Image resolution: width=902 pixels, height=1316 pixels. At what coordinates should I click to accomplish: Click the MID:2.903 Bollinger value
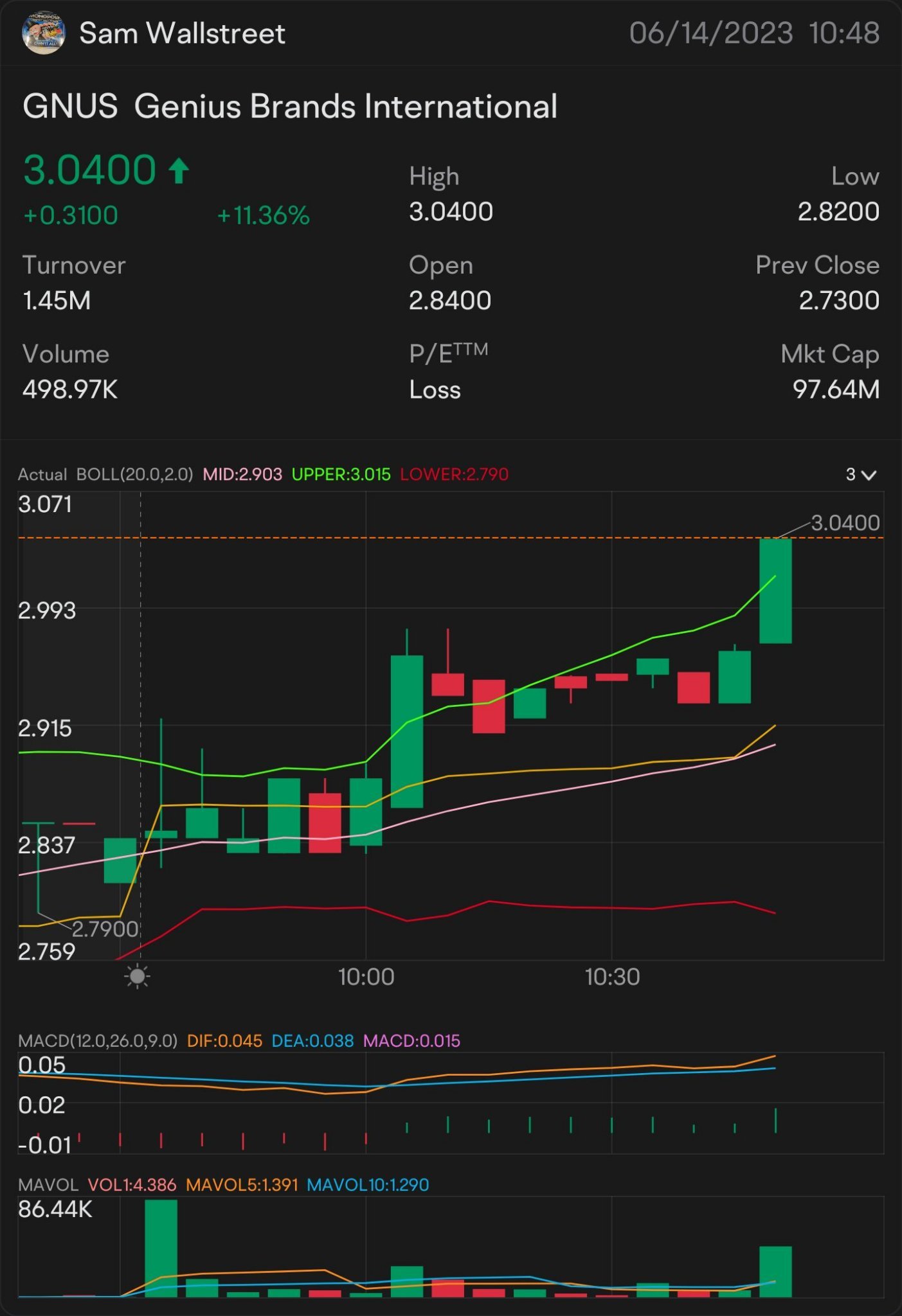(242, 474)
